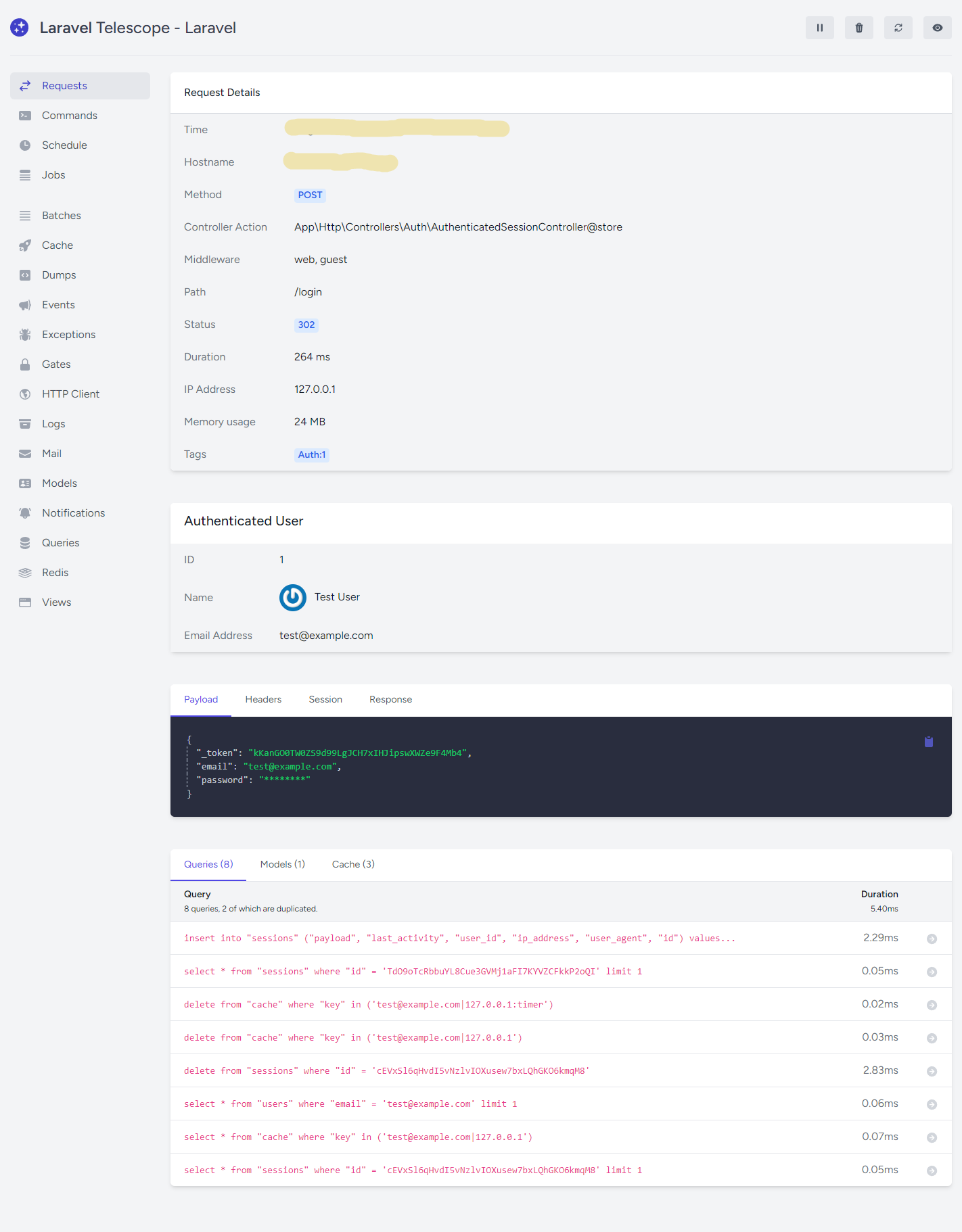Toggle monitoring with the eye icon
This screenshot has height=1232, width=962.
[x=937, y=28]
